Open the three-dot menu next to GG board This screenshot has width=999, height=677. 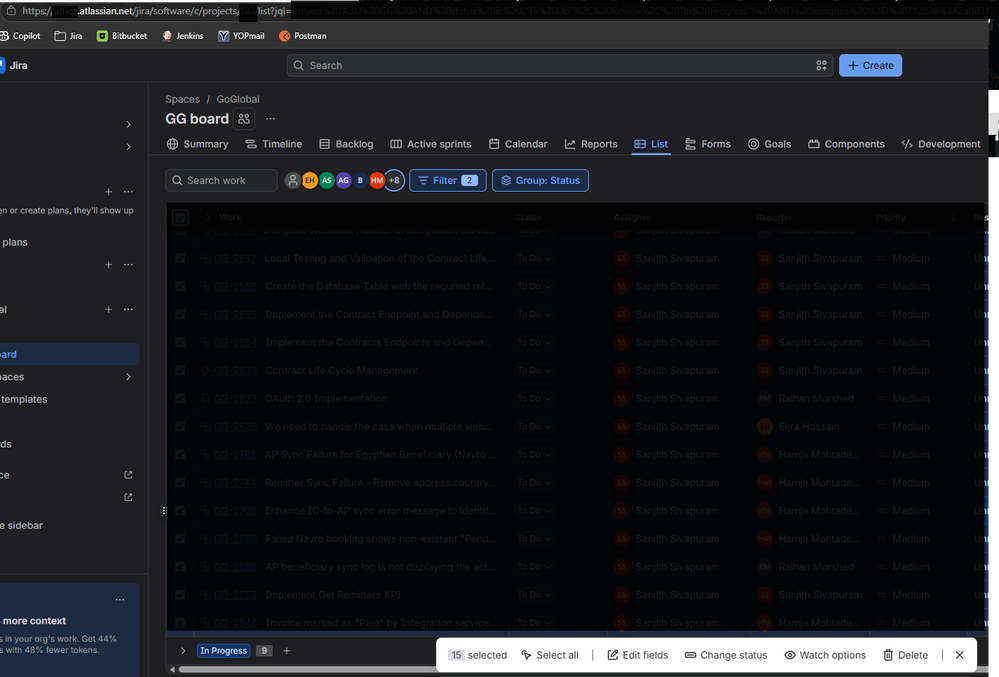click(x=271, y=118)
